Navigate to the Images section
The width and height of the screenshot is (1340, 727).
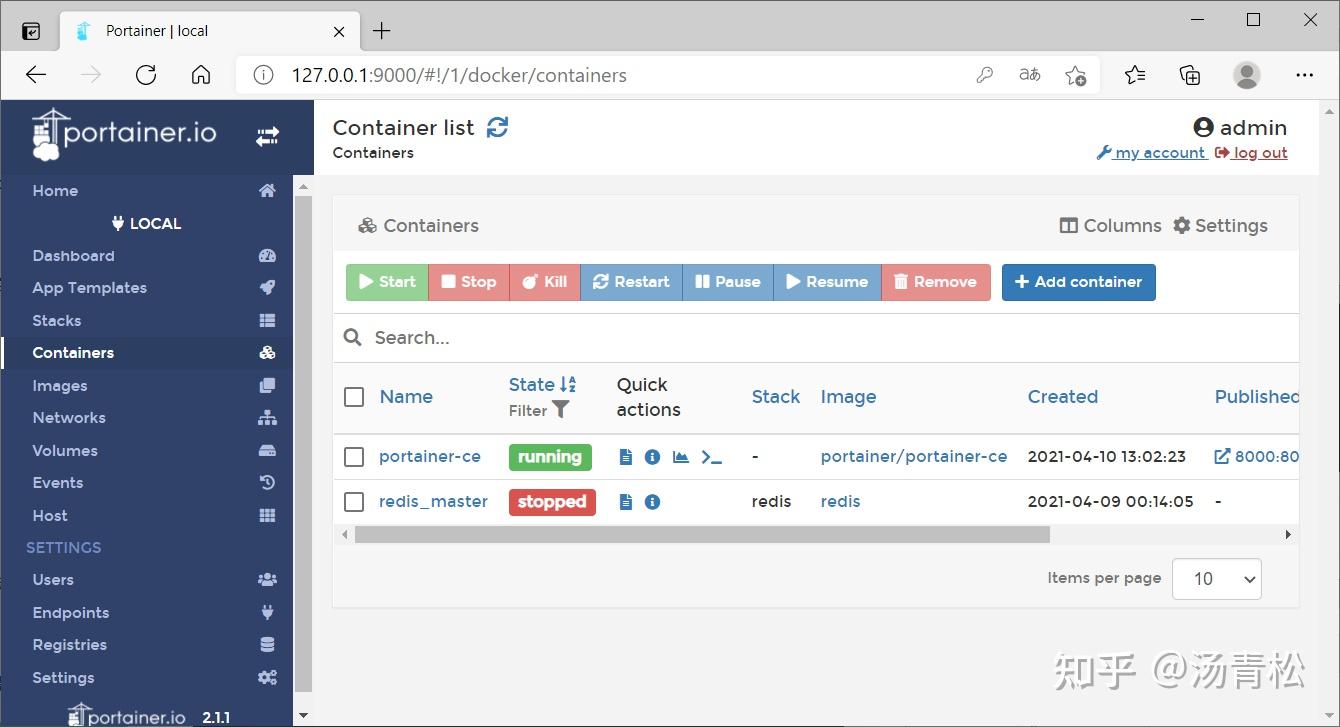(x=60, y=385)
